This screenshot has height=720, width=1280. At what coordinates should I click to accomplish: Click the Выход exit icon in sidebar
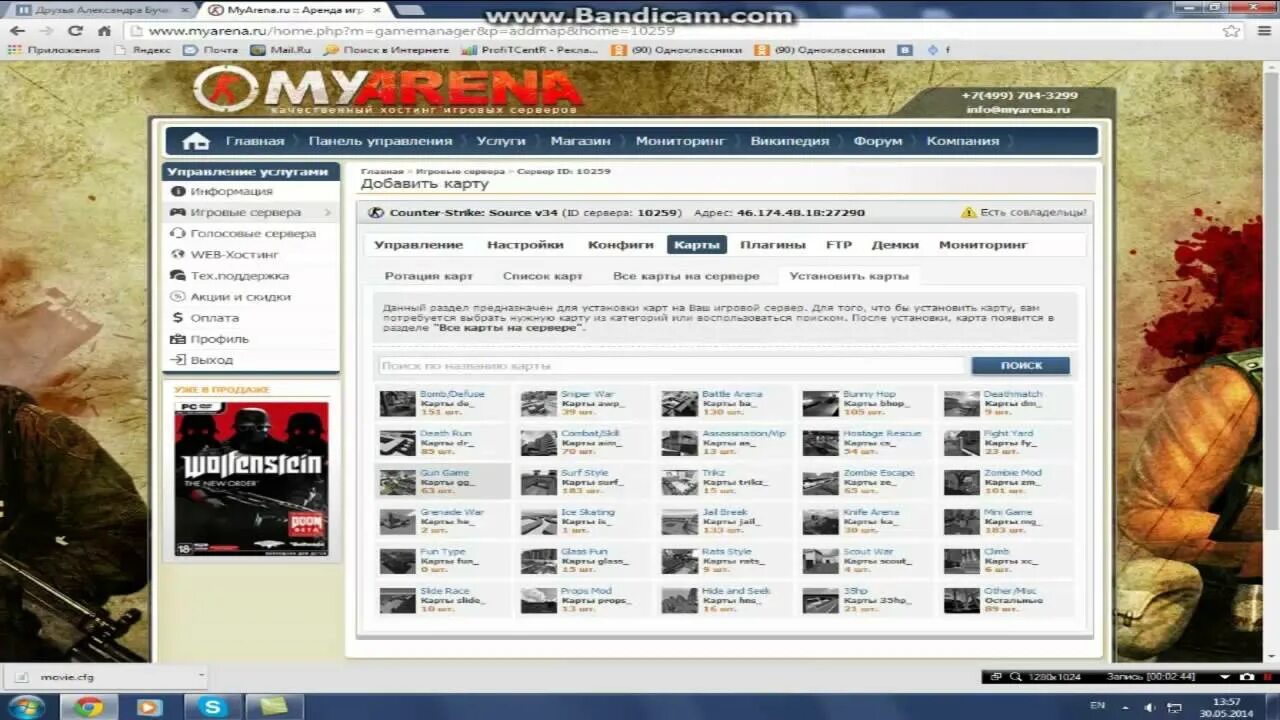click(x=178, y=359)
